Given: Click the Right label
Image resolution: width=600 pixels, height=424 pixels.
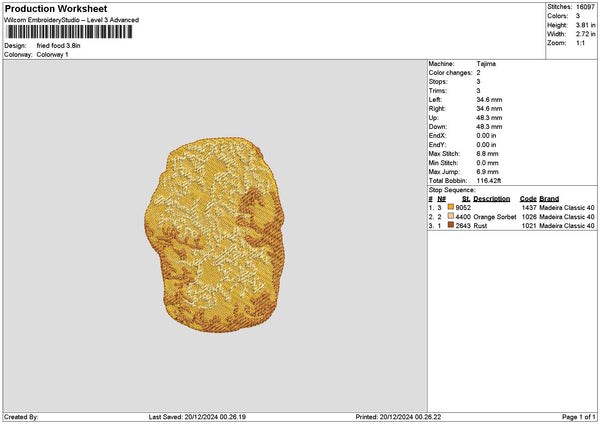Looking at the screenshot, I should point(437,109).
